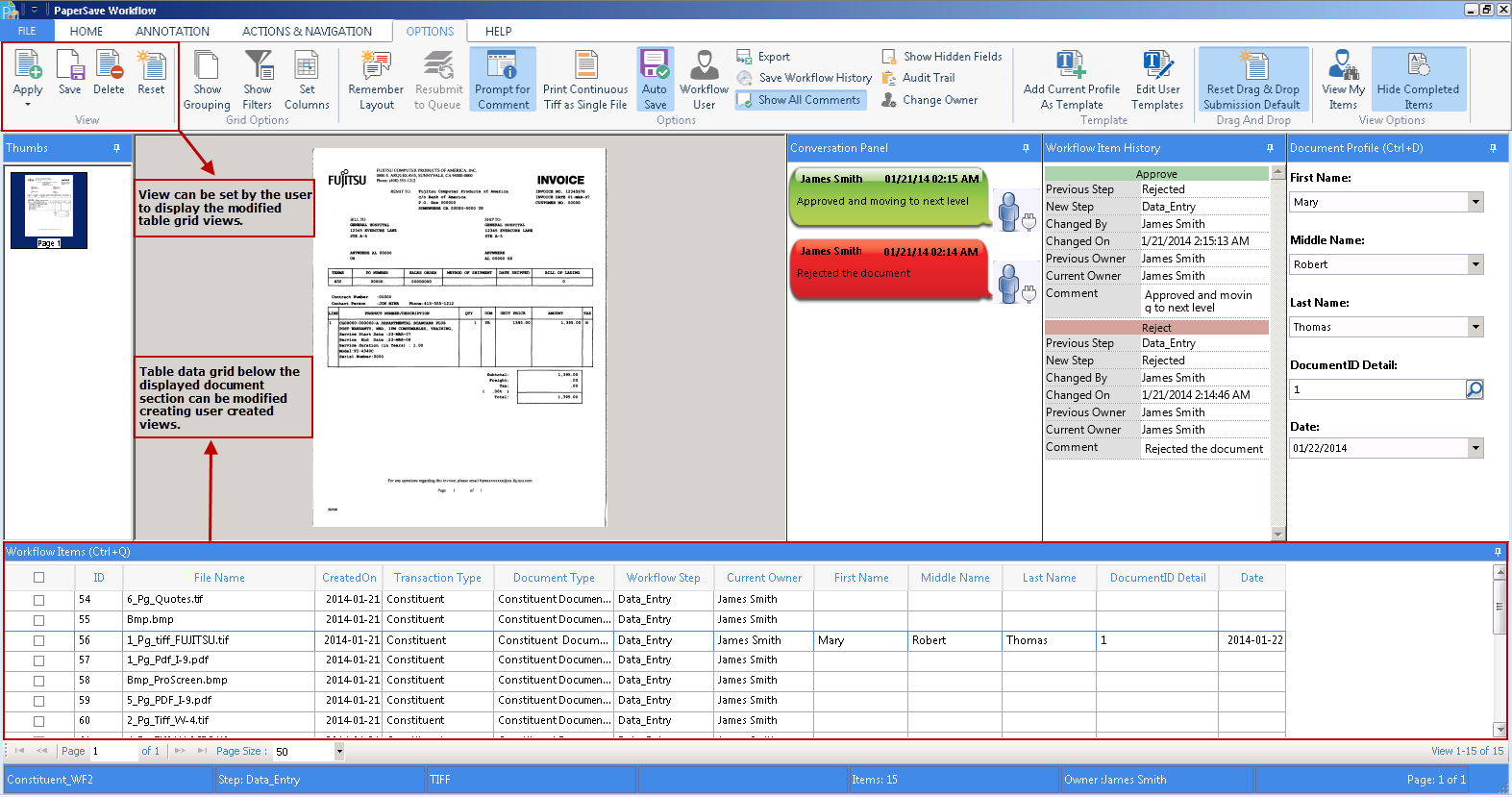Toggle the Auto Save option
The width and height of the screenshot is (1512, 797).
coord(655,80)
